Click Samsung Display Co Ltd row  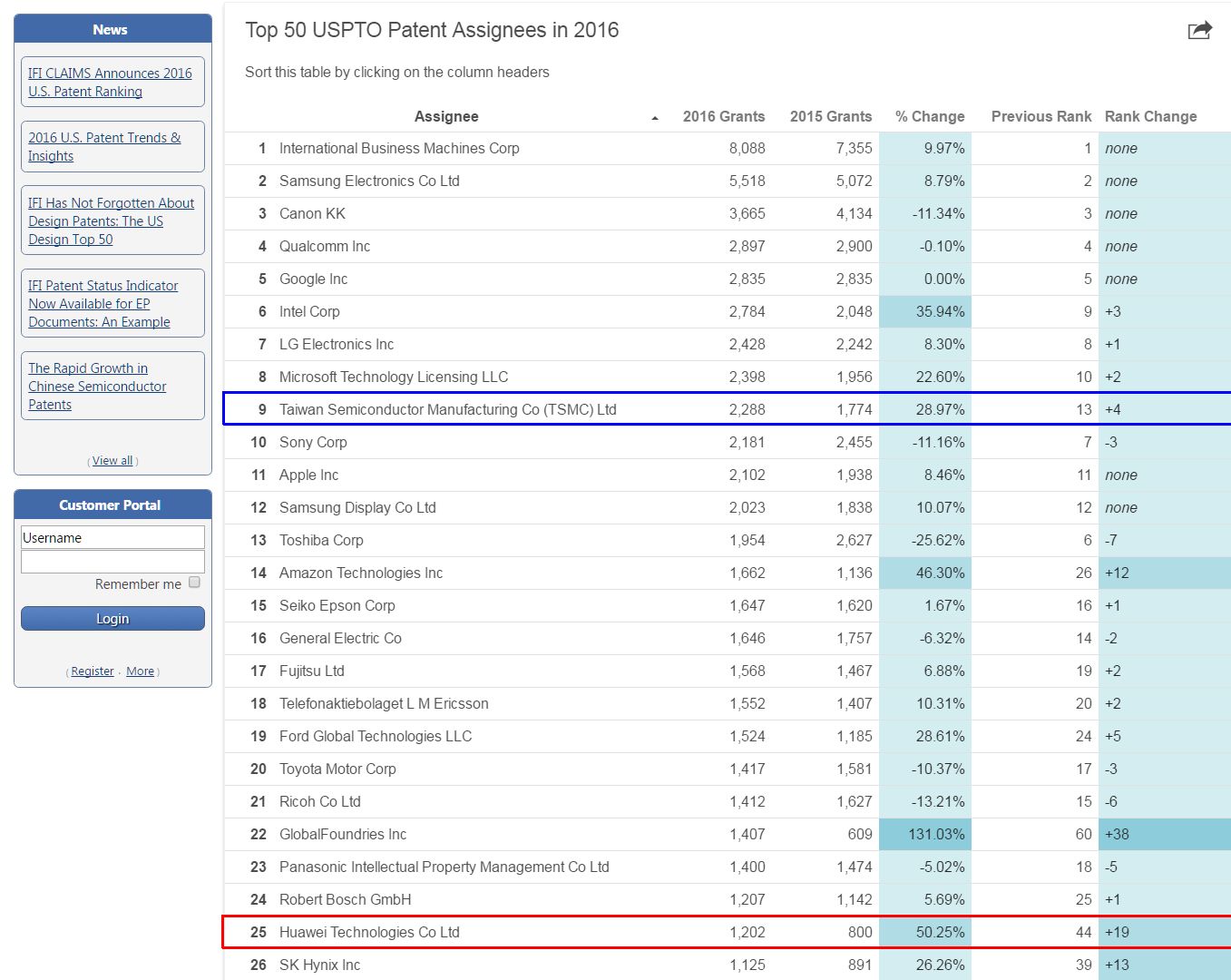pyautogui.click(x=357, y=507)
